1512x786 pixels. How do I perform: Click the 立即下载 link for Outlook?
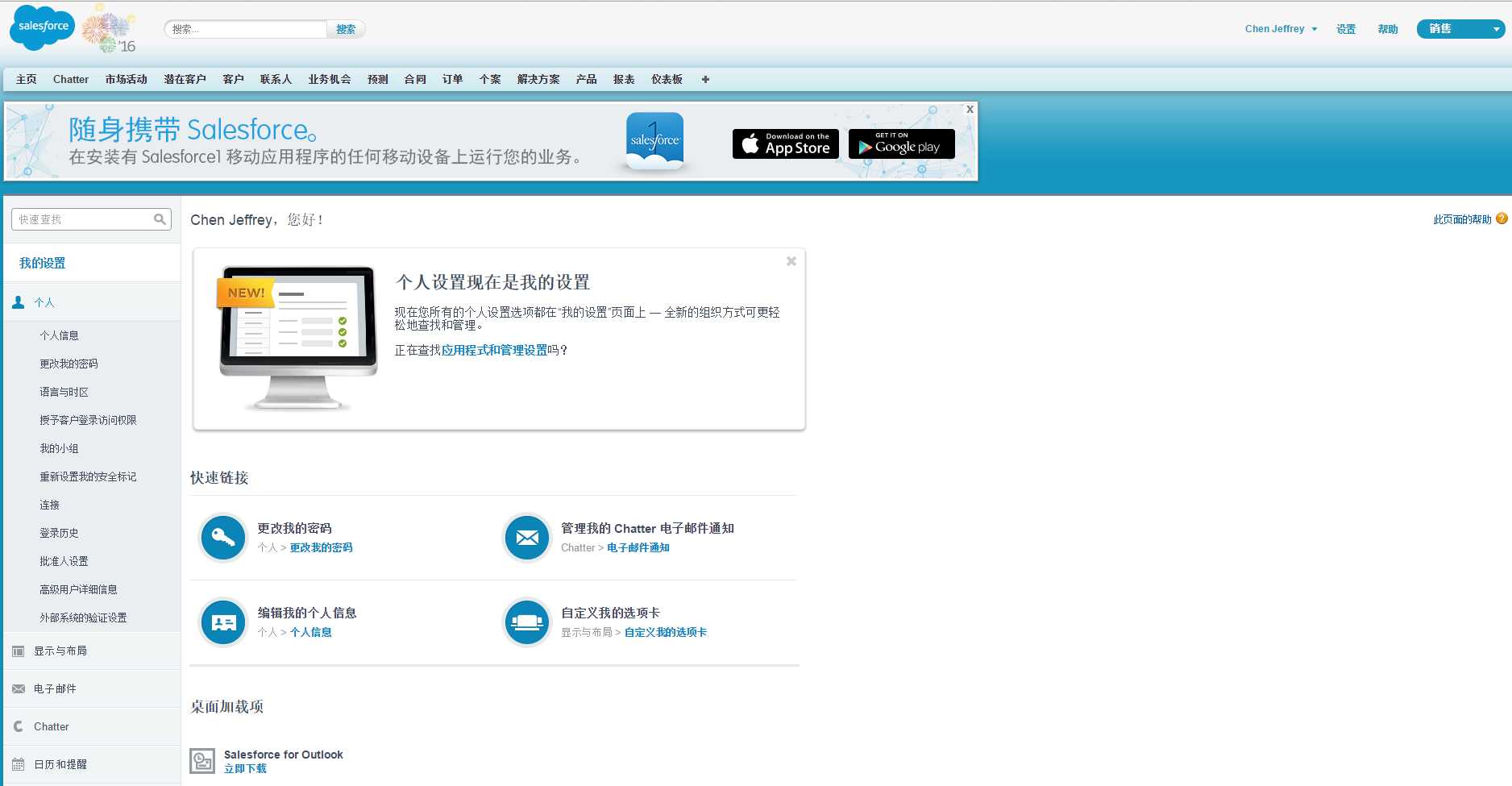click(x=245, y=769)
